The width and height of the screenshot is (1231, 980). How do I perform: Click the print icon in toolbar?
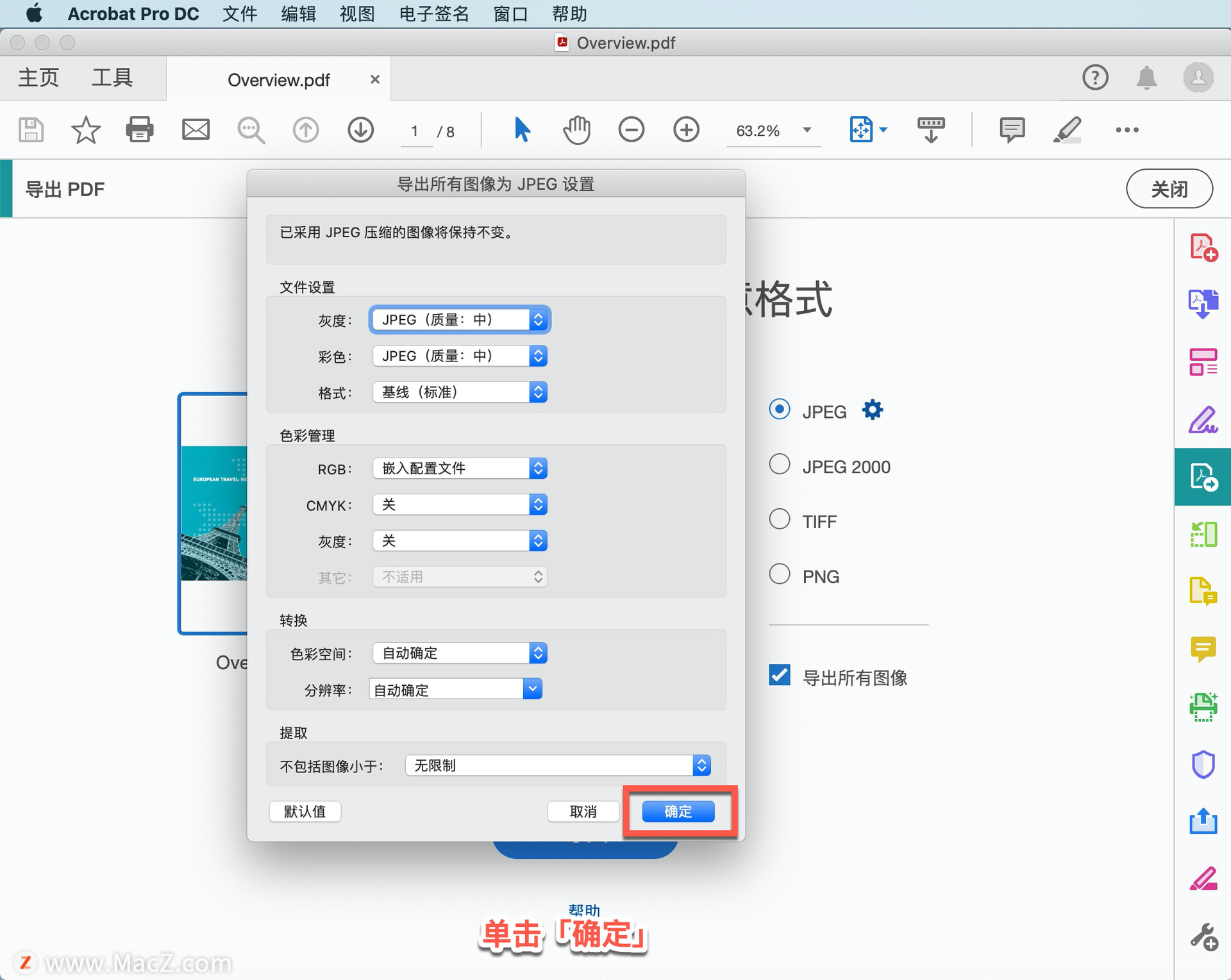click(139, 130)
